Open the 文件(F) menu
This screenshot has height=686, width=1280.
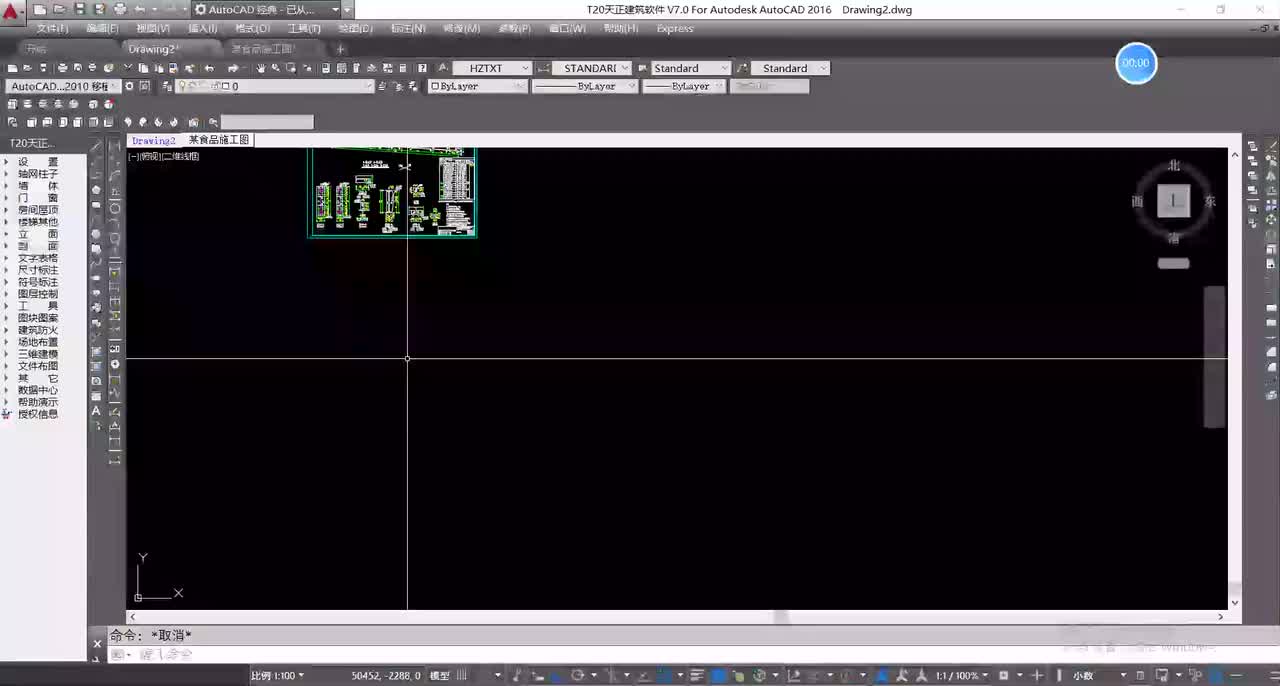click(x=52, y=28)
